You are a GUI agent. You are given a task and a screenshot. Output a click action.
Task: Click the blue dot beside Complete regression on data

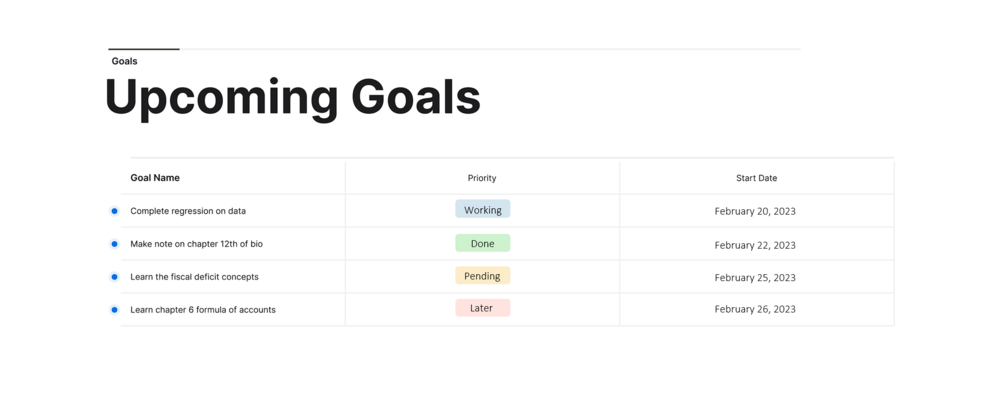click(x=114, y=211)
